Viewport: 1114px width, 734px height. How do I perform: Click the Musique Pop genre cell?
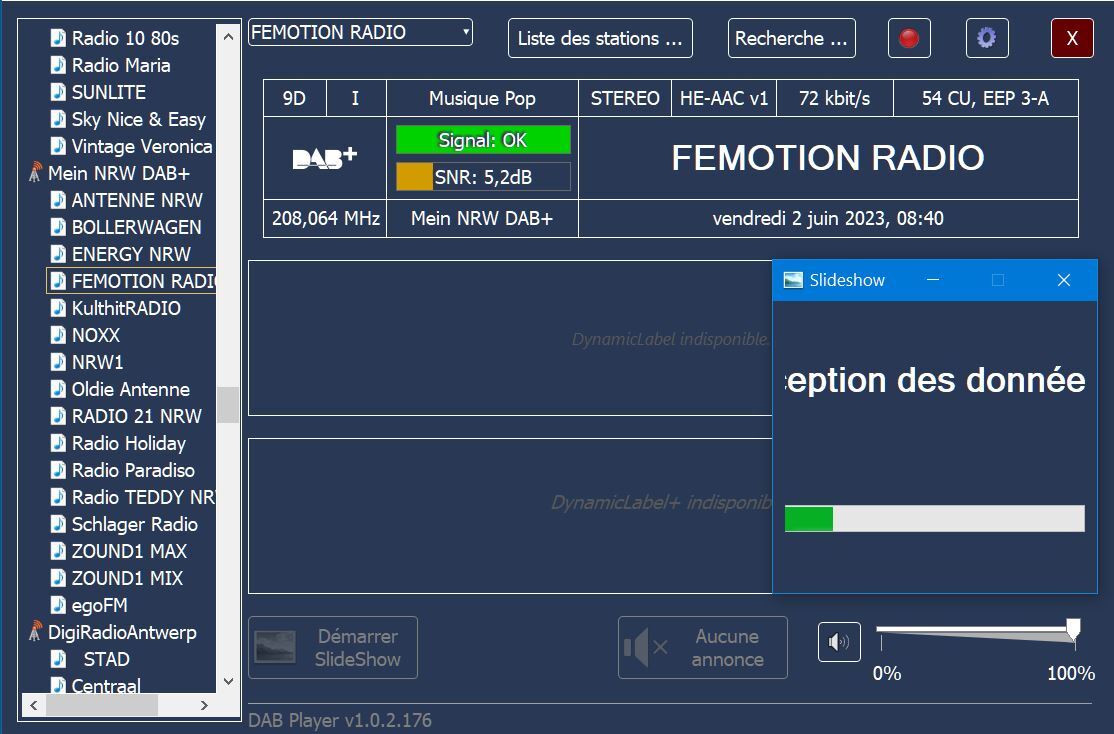(x=482, y=98)
